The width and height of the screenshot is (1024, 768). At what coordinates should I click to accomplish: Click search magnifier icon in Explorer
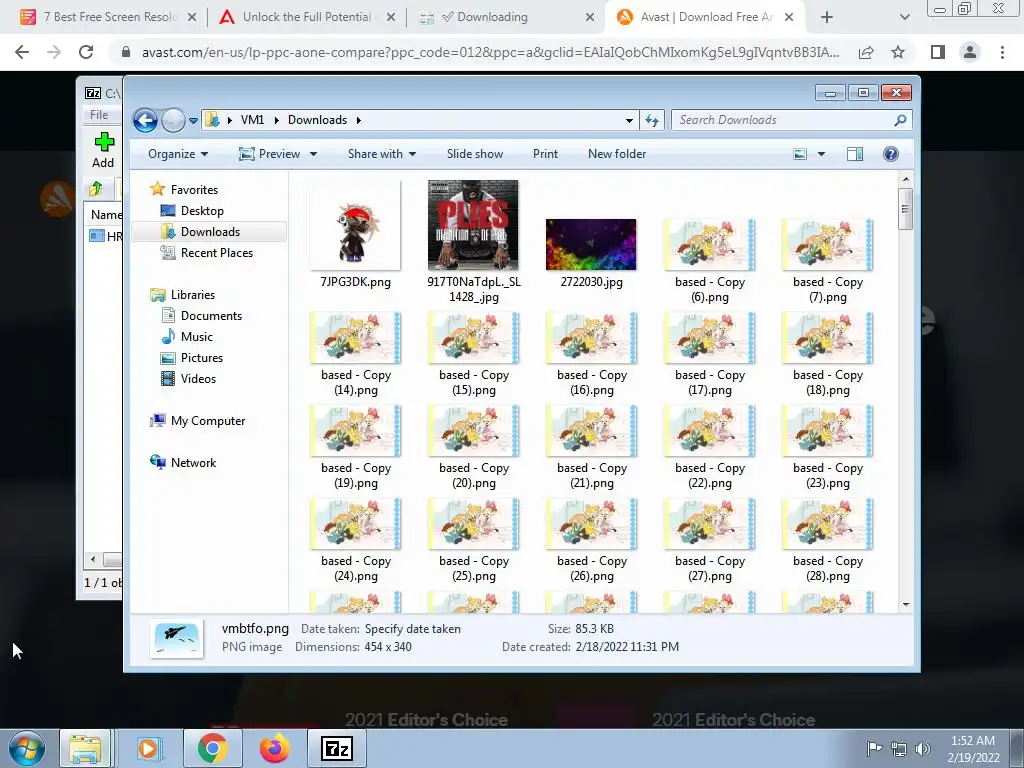(901, 120)
